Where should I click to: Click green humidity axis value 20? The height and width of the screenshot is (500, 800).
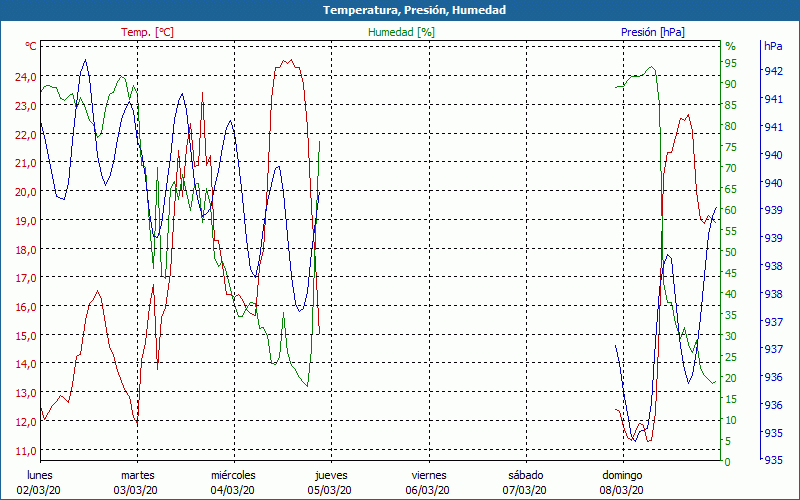pos(731,378)
